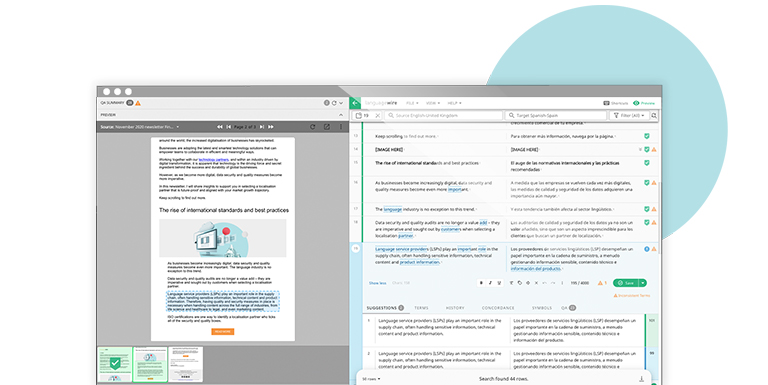768x385 pixels.
Task: Toggle italic formatting
Action: [x=490, y=283]
